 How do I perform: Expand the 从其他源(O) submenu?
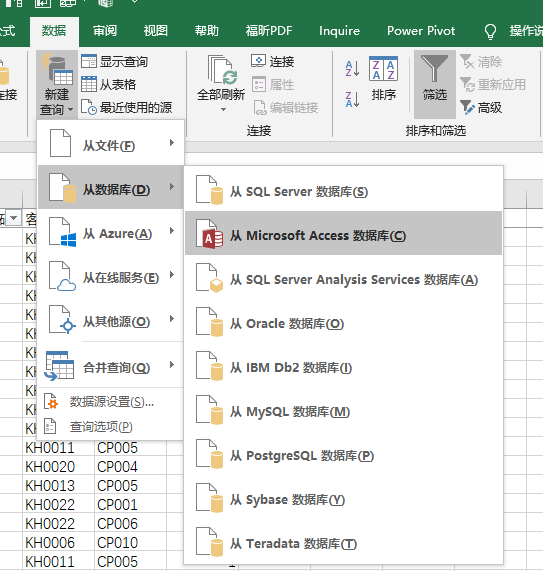point(111,319)
